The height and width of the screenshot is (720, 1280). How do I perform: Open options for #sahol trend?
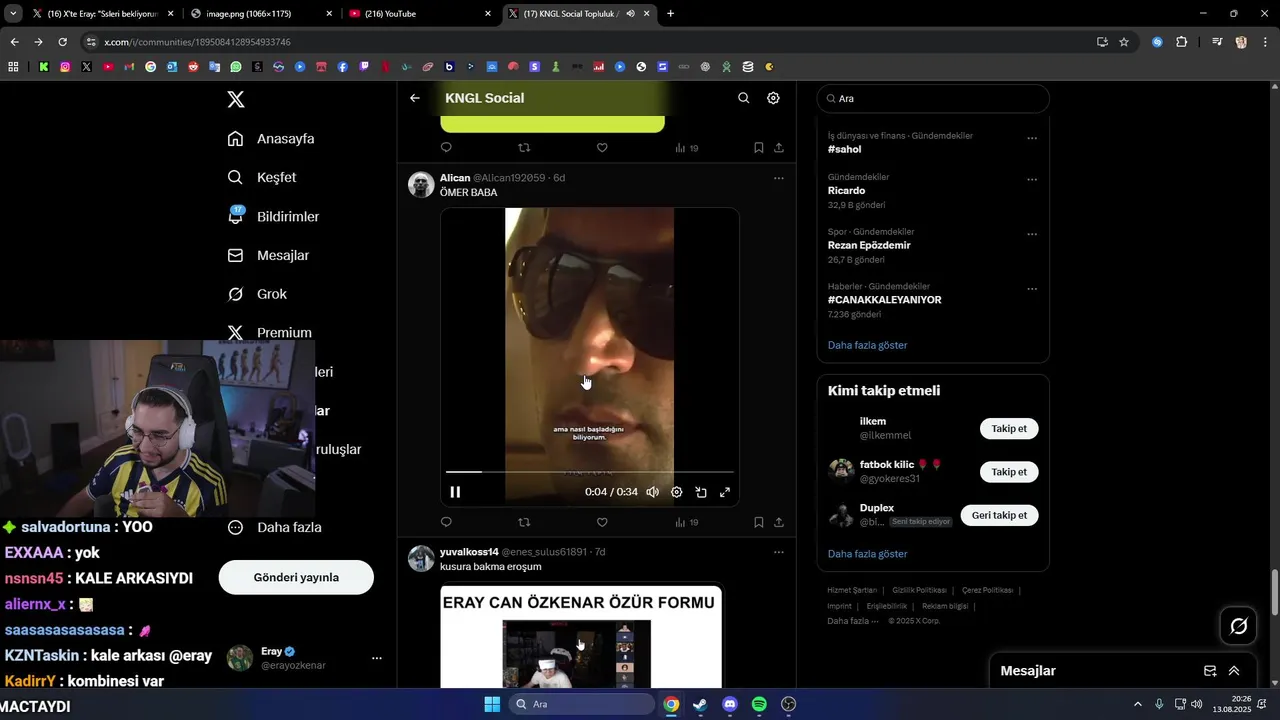tap(1032, 138)
